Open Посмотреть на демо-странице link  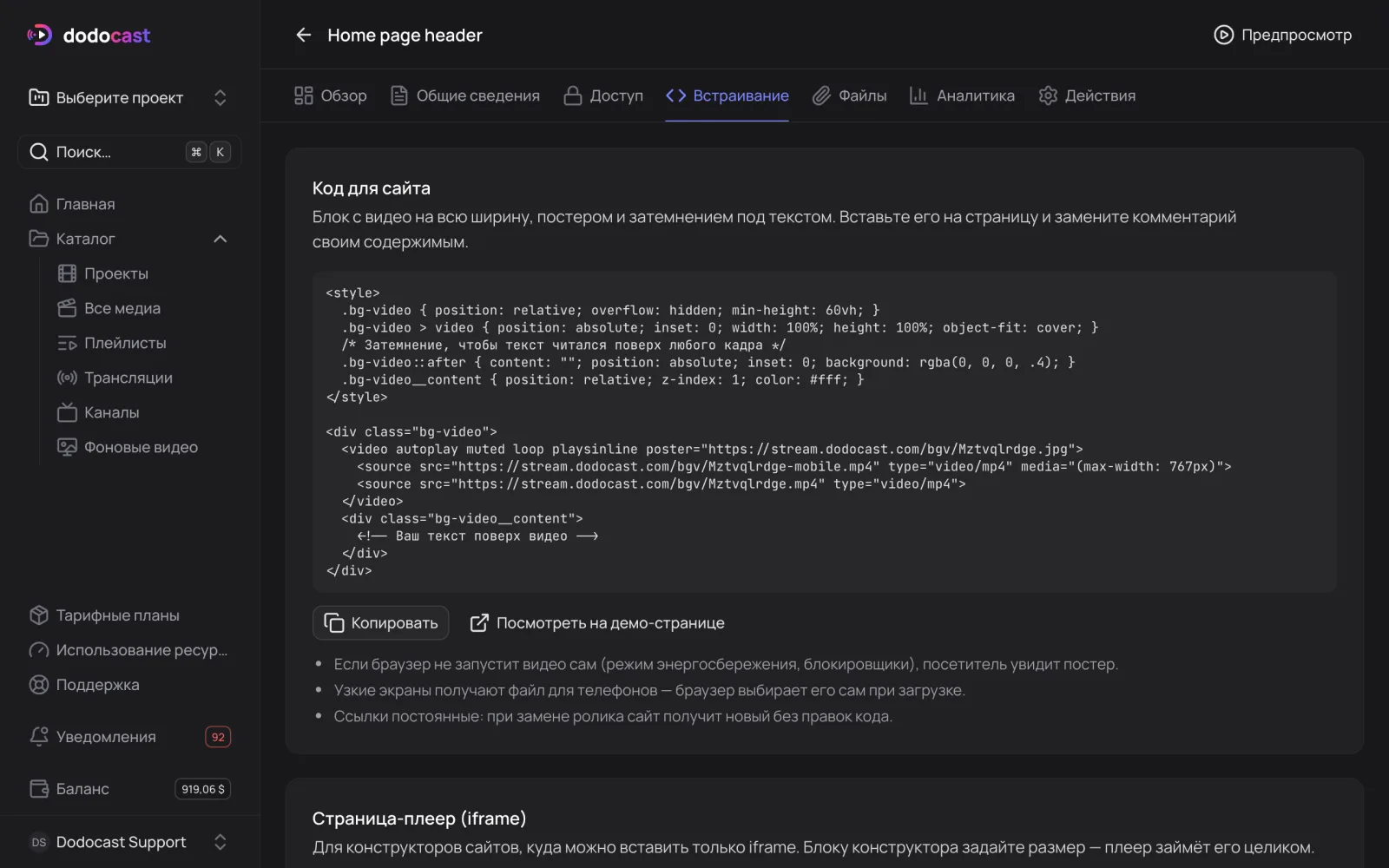(x=597, y=622)
